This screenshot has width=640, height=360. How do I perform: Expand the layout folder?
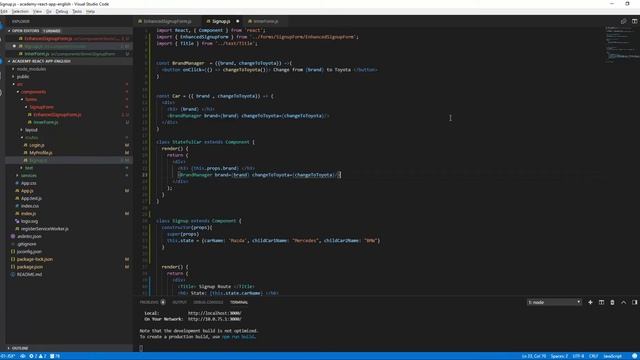pyautogui.click(x=31, y=130)
